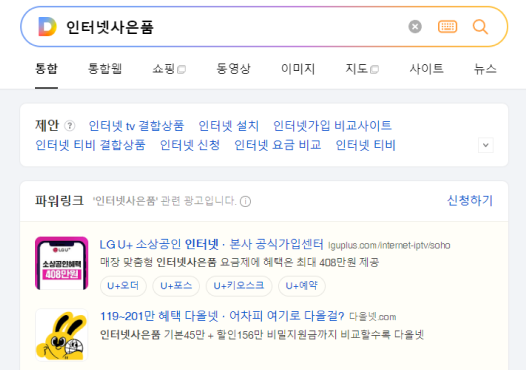Click the U+포스 chip
The height and width of the screenshot is (370, 526).
click(176, 286)
